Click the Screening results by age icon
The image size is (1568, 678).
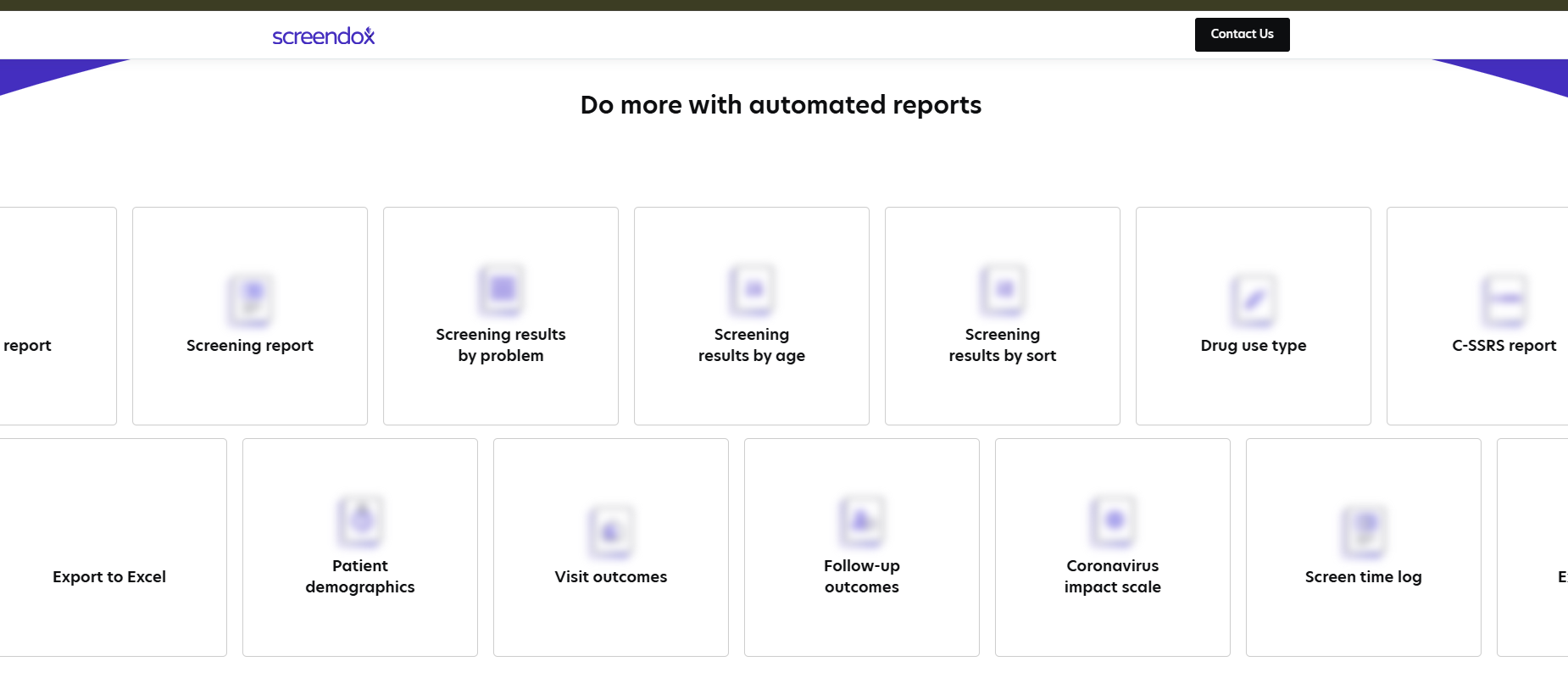(752, 290)
